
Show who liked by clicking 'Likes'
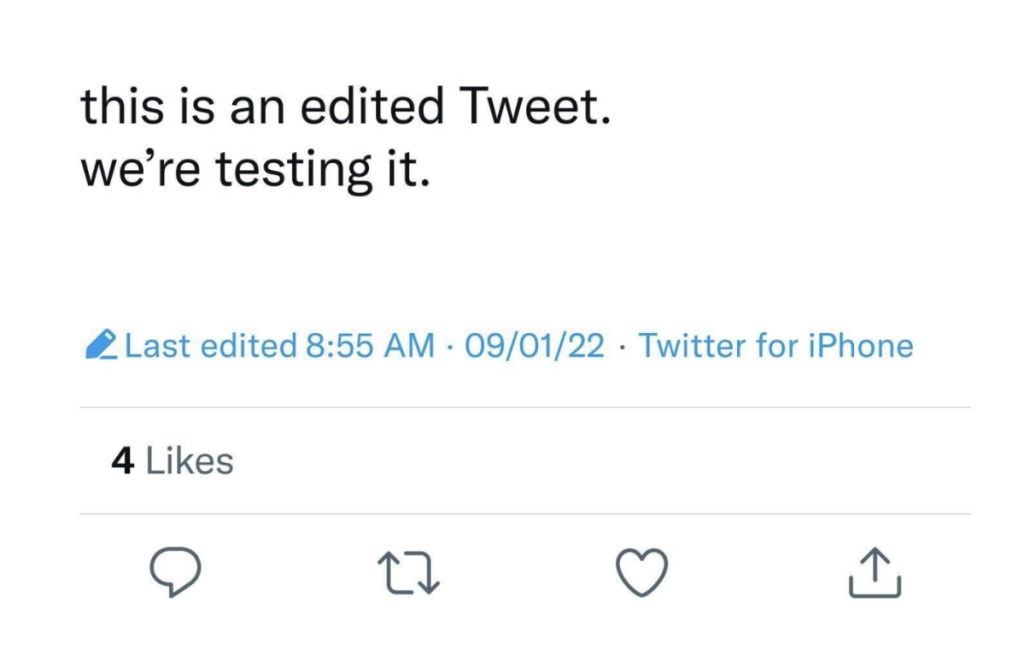(192, 461)
